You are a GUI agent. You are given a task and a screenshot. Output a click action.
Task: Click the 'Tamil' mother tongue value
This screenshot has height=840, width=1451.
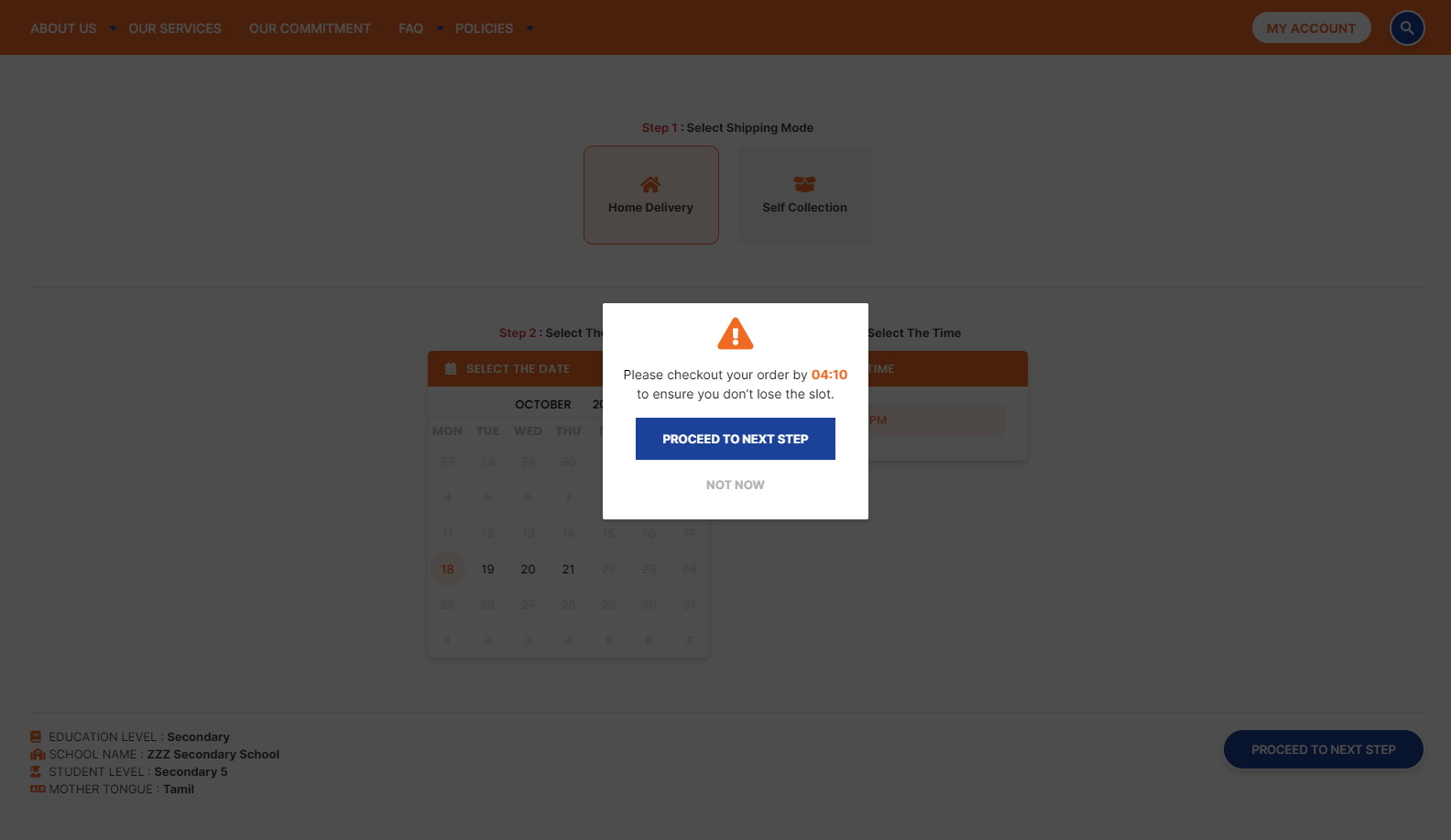(x=179, y=789)
